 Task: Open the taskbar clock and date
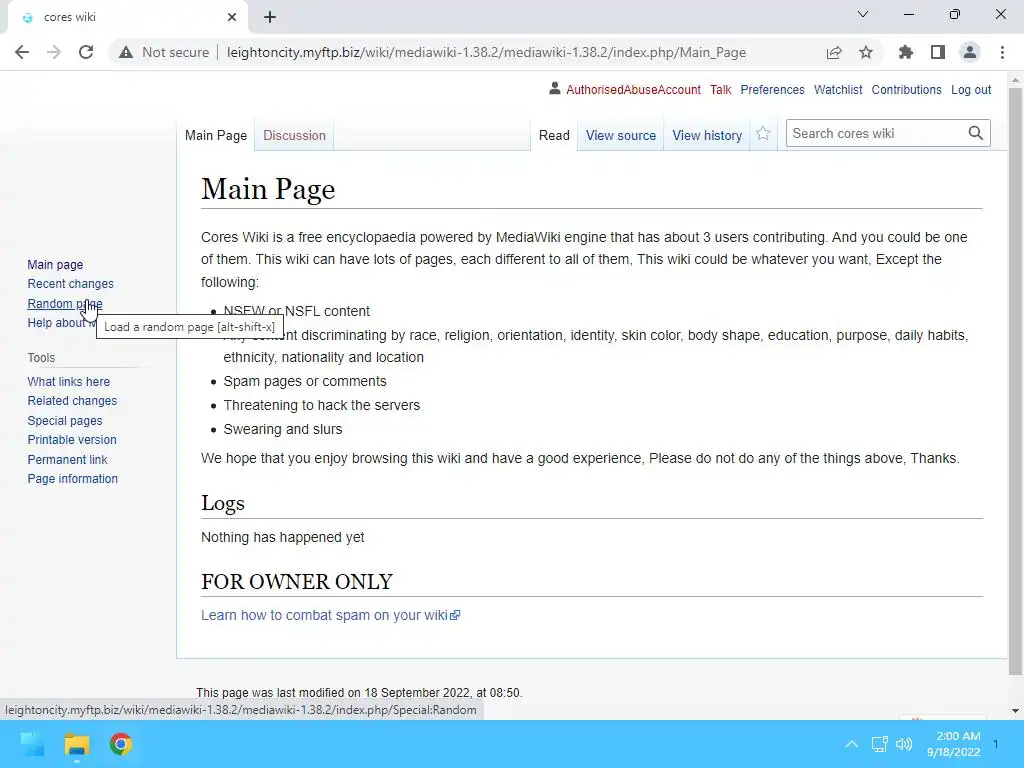pos(953,744)
